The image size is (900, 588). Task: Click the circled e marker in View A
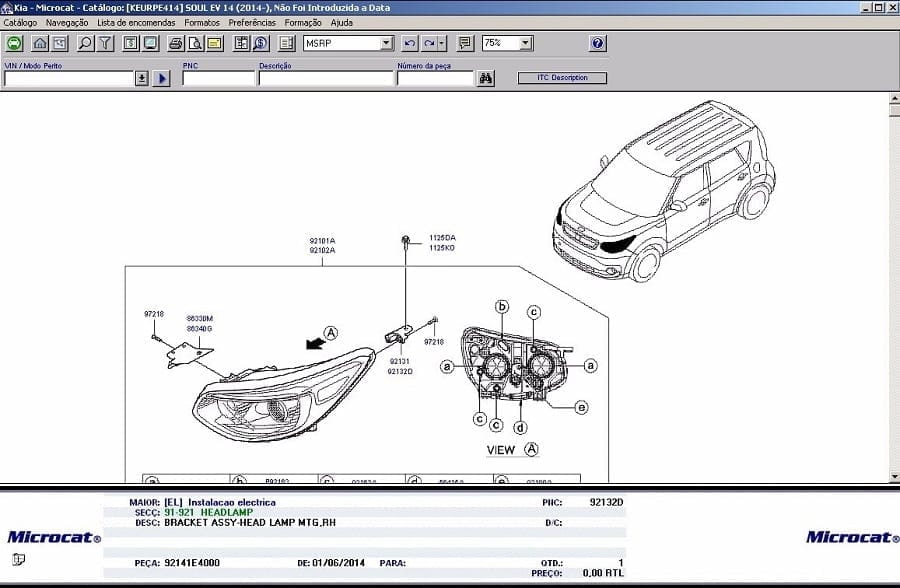581,407
